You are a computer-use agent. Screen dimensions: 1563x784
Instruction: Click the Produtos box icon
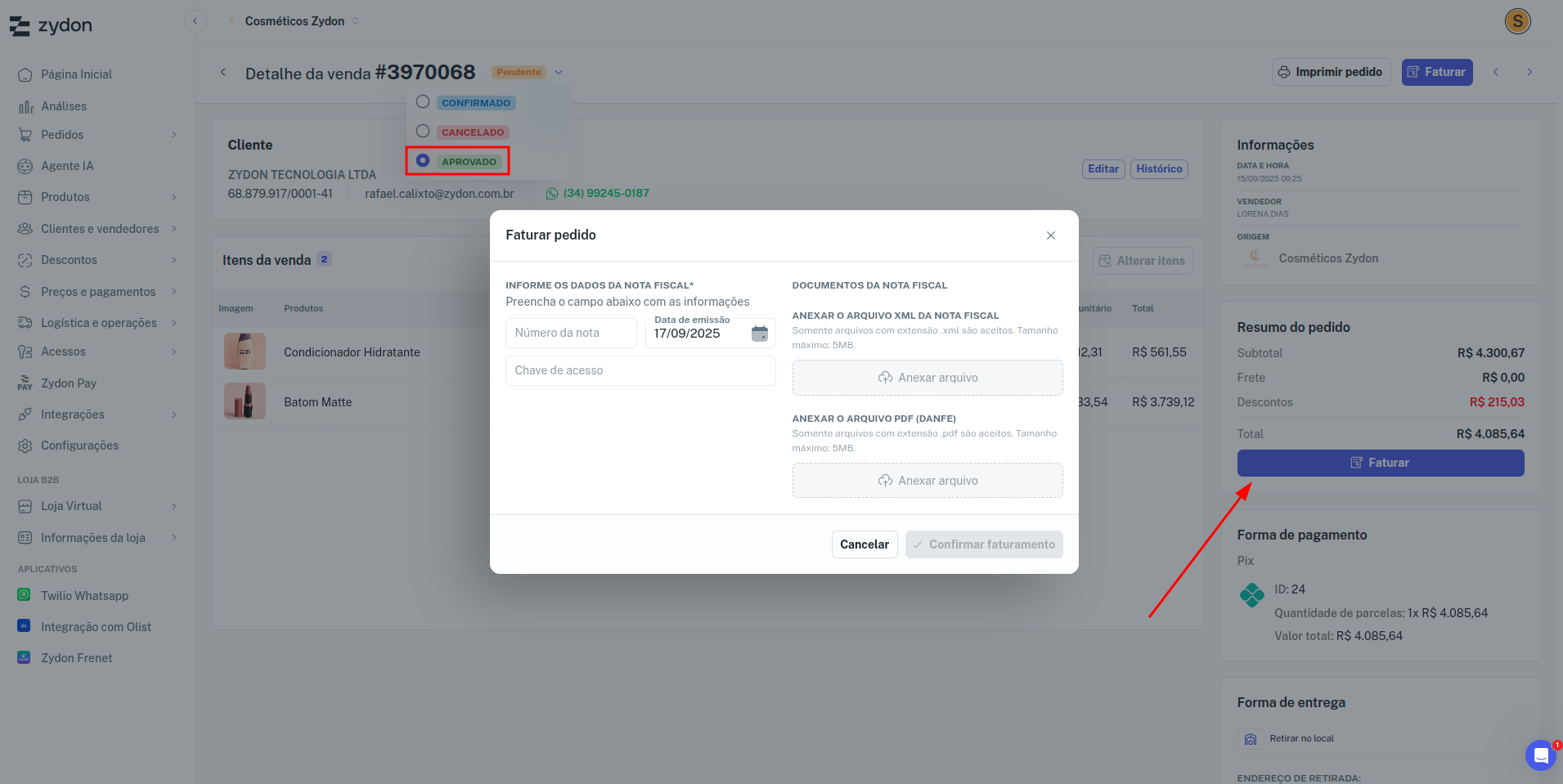[x=25, y=197]
